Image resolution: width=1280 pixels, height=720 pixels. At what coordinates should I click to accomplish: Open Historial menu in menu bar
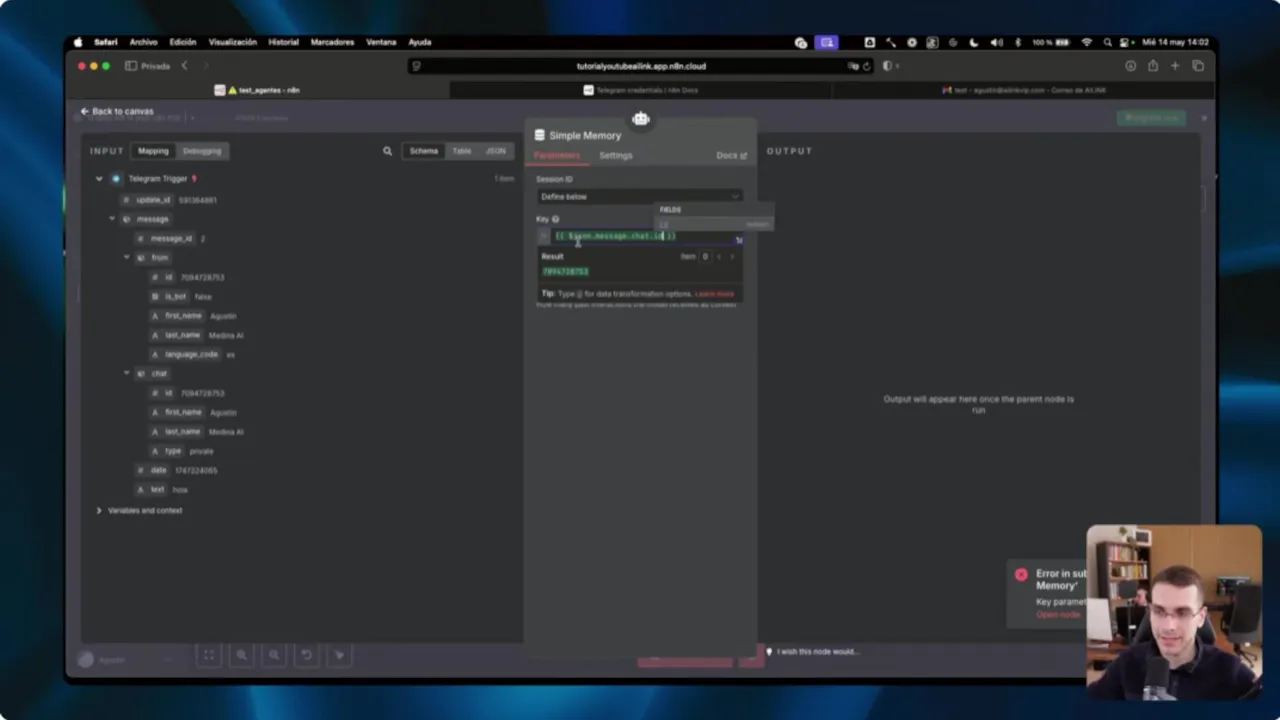(x=283, y=43)
